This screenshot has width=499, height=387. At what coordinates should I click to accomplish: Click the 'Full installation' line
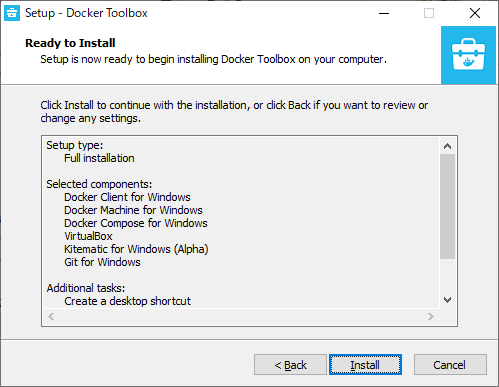[x=99, y=158]
